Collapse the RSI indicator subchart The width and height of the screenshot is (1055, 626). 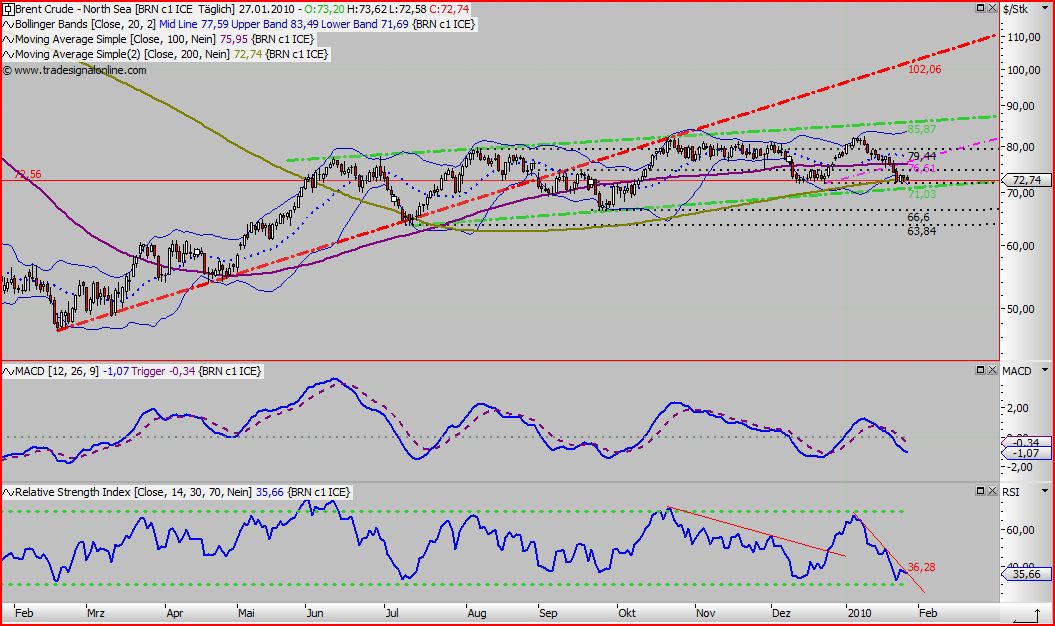(981, 491)
